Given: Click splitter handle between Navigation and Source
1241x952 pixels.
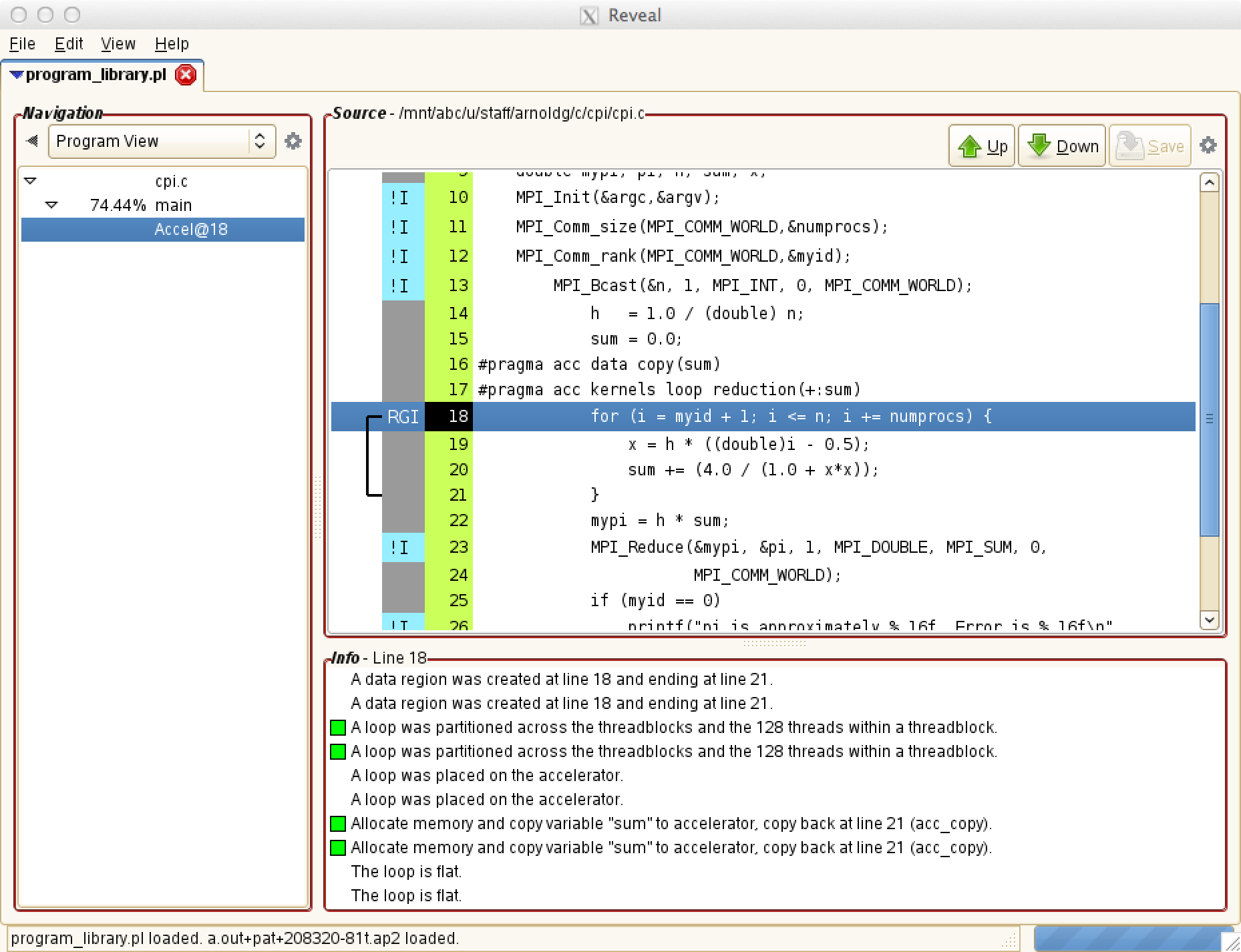Looking at the screenshot, I should click(318, 507).
